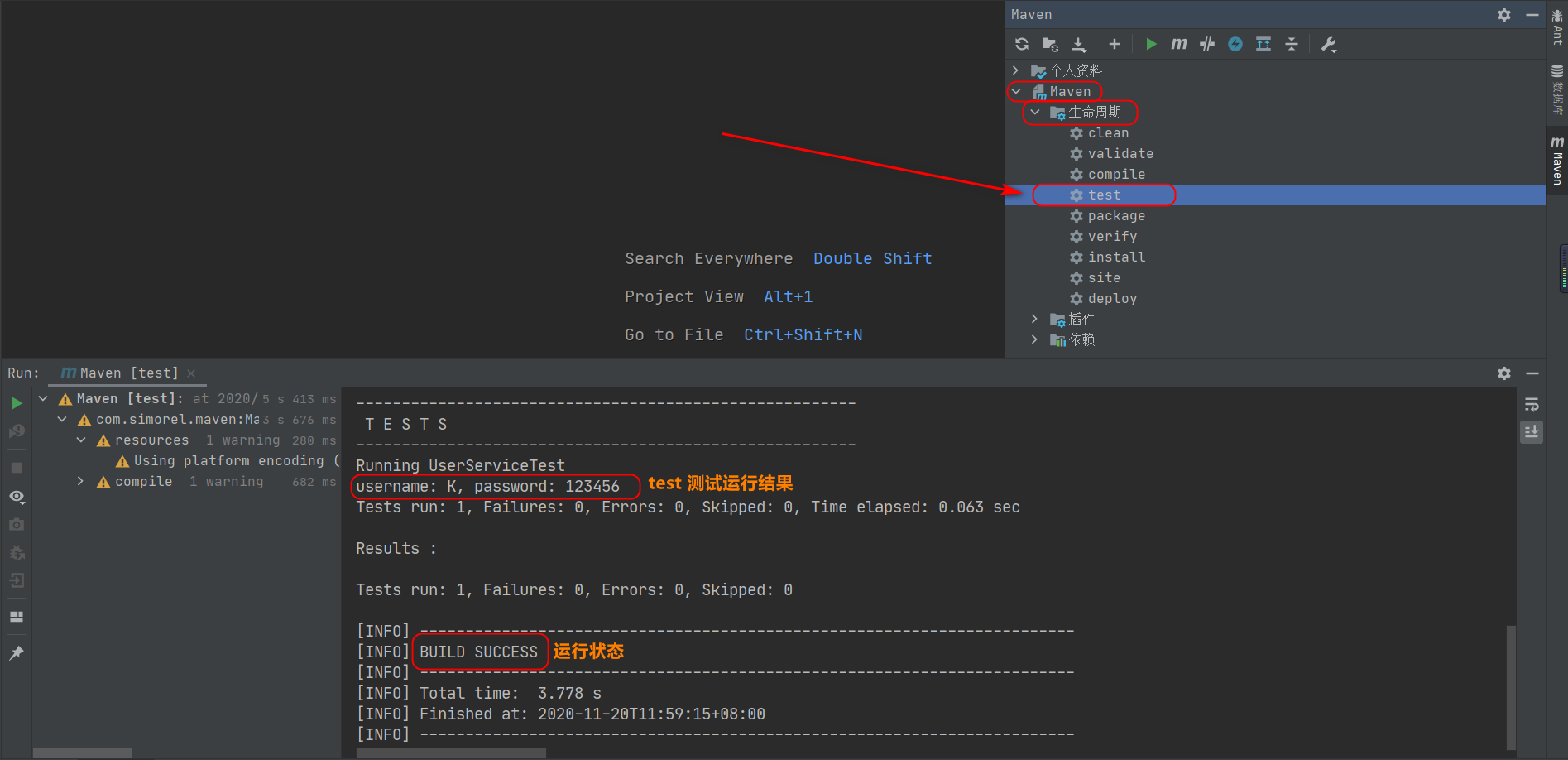Toggle skip tests mode

click(1235, 44)
